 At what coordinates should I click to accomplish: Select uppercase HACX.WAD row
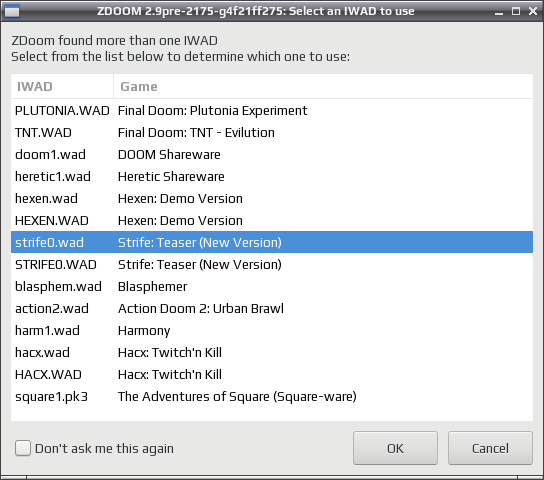pyautogui.click(x=272, y=375)
